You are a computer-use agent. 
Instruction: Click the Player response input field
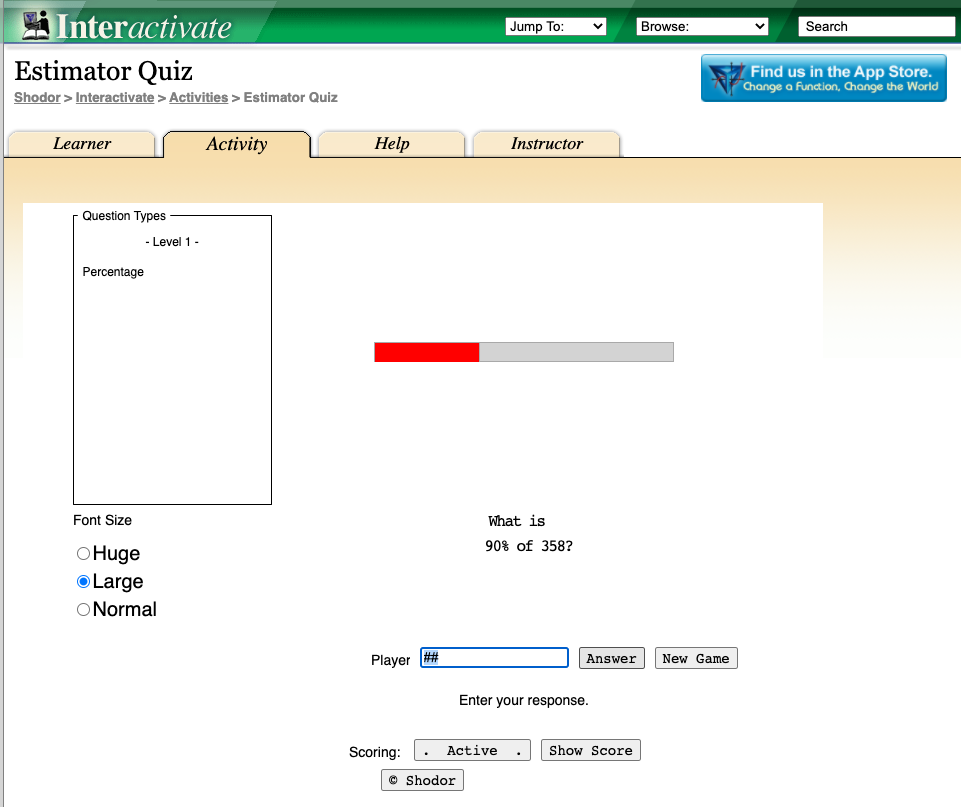click(x=494, y=658)
